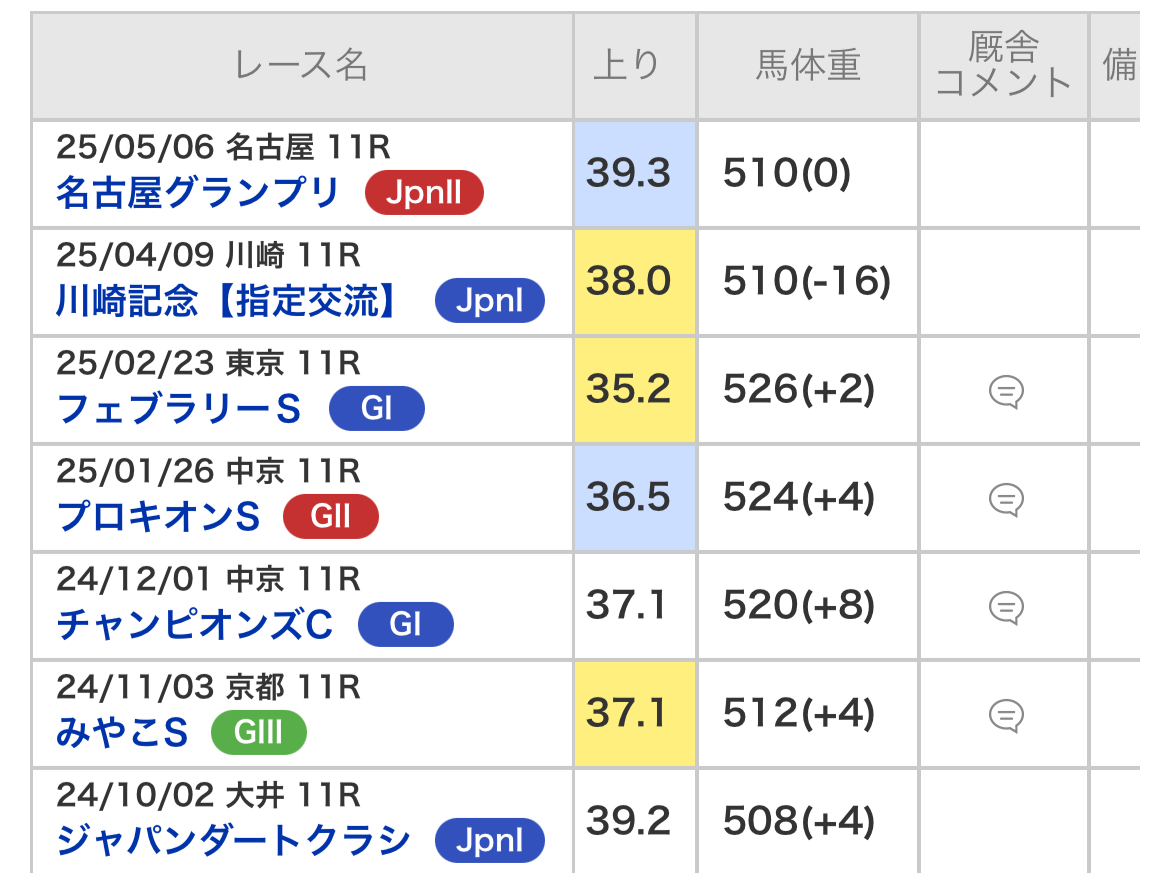
Task: Open stable comment icon for フェブラリーS row
Action: pyautogui.click(x=1006, y=391)
